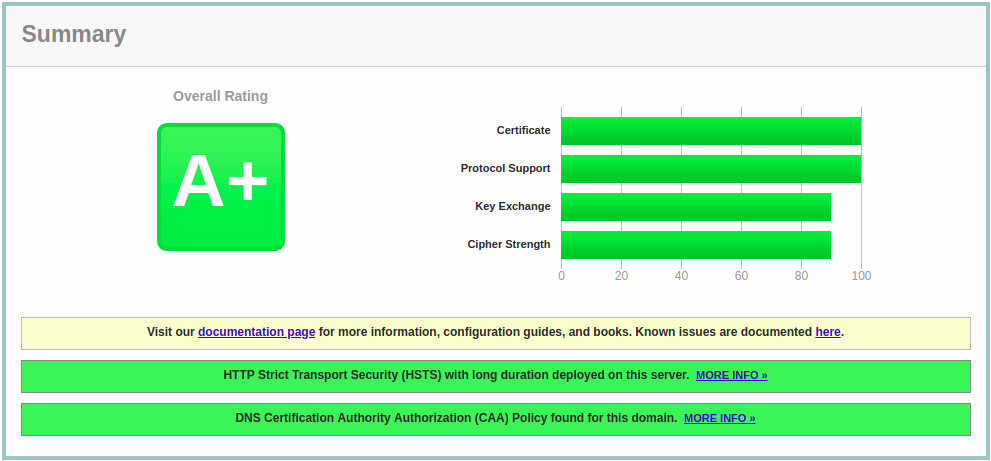The height and width of the screenshot is (461, 991).
Task: Click the 0 axis value
Action: click(x=561, y=276)
